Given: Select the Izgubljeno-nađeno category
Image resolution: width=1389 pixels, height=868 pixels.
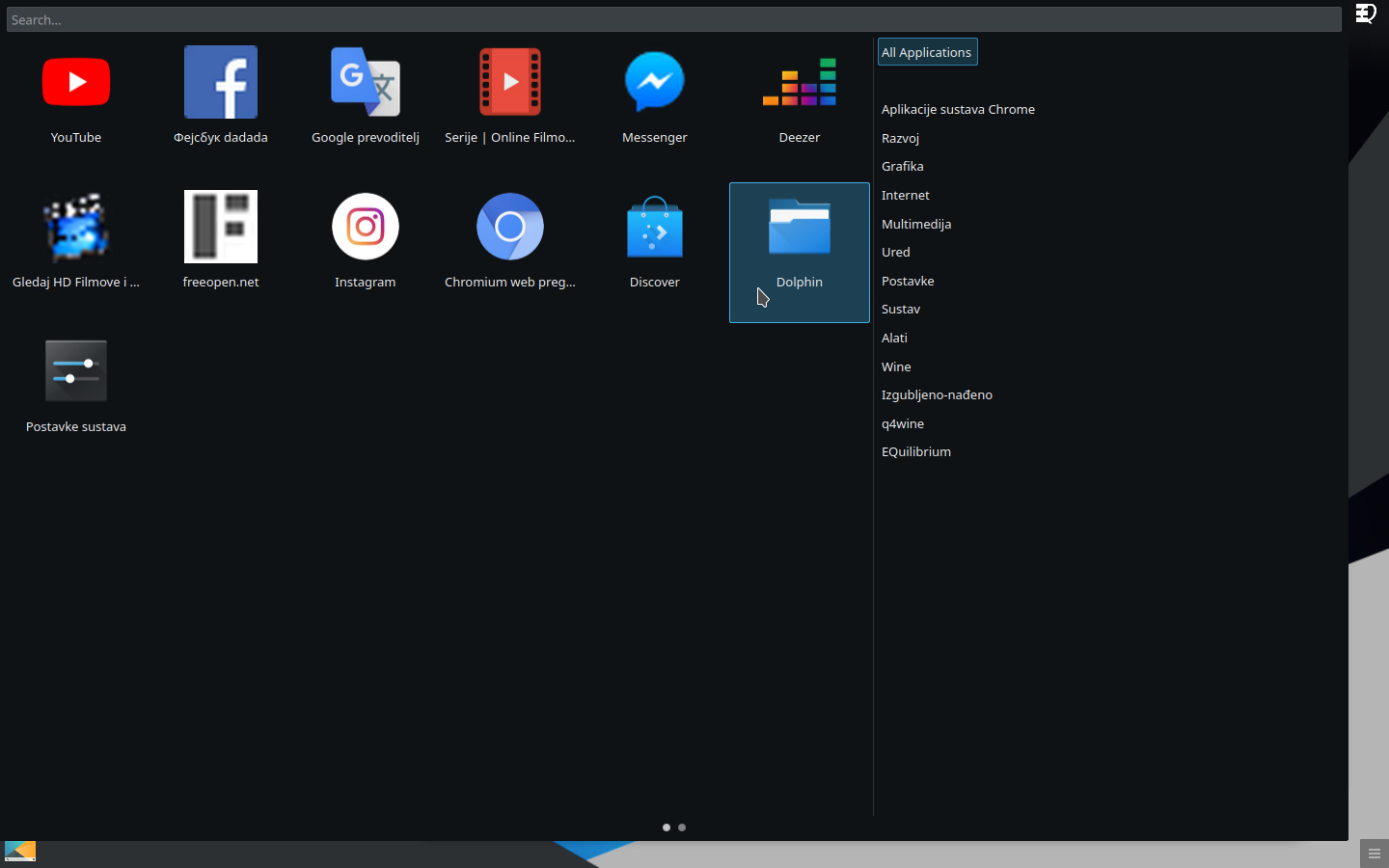Looking at the screenshot, I should [x=936, y=394].
